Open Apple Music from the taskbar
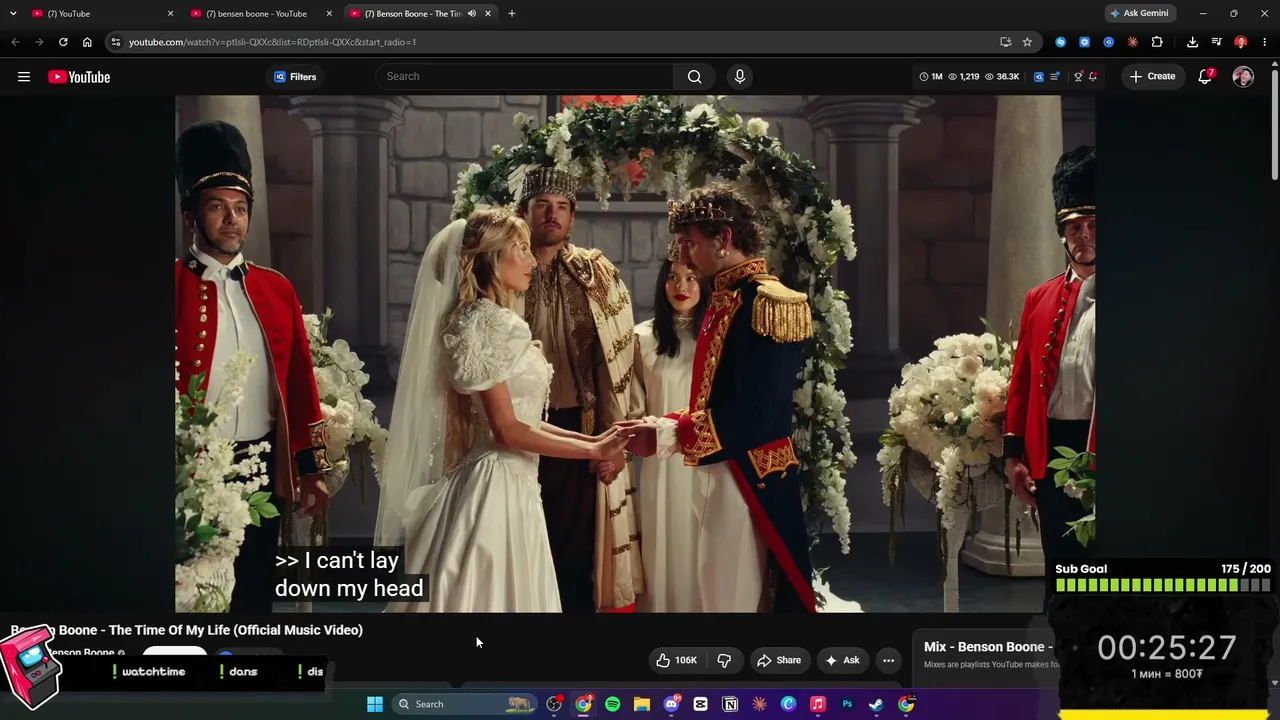The height and width of the screenshot is (720, 1280). pos(817,704)
